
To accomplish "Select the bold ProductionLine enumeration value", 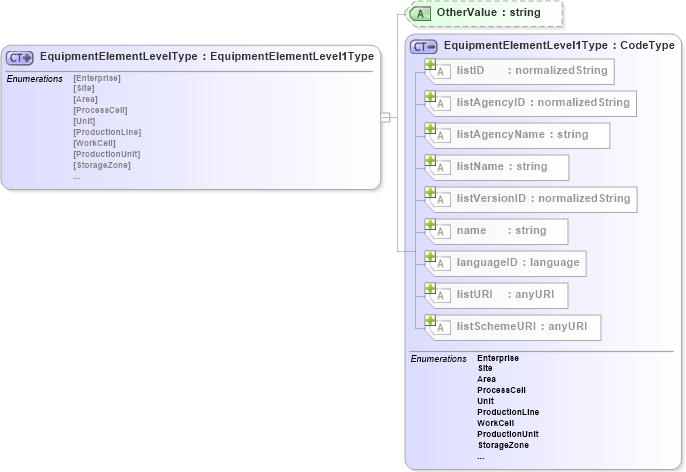I will pyautogui.click(x=508, y=412).
